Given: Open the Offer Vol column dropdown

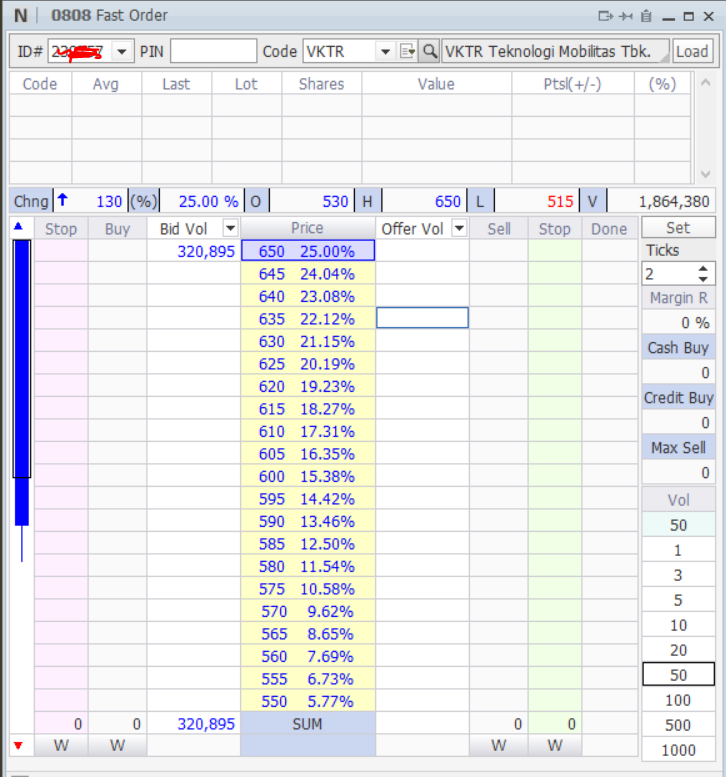Looking at the screenshot, I should click(x=459, y=228).
